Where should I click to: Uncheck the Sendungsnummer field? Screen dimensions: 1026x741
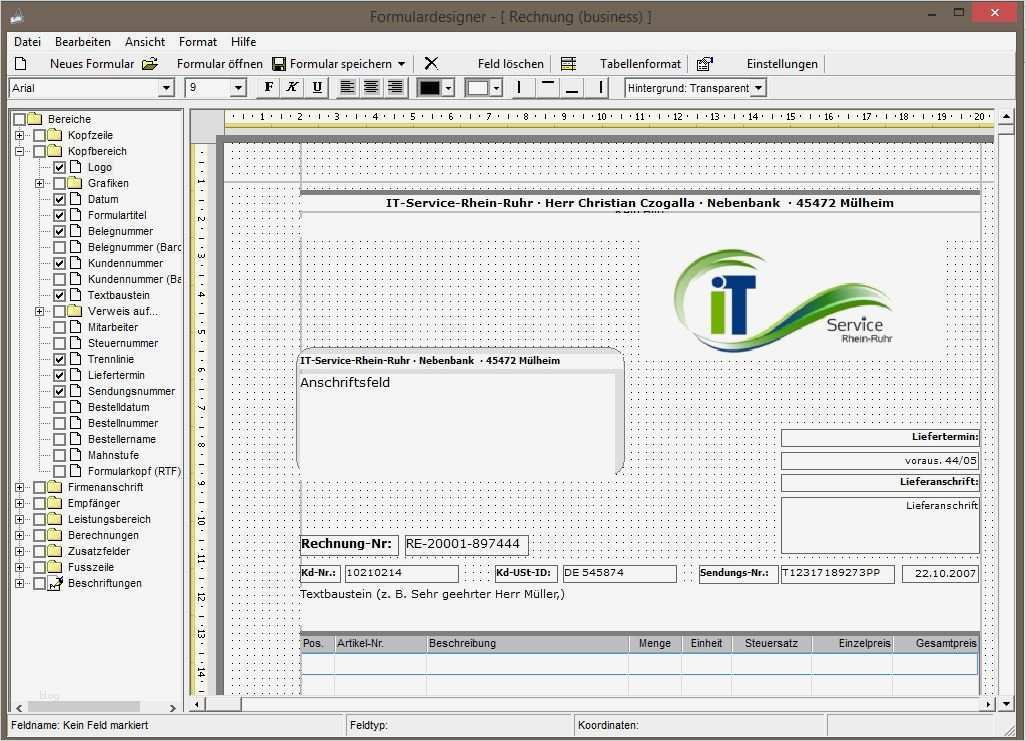[61, 391]
